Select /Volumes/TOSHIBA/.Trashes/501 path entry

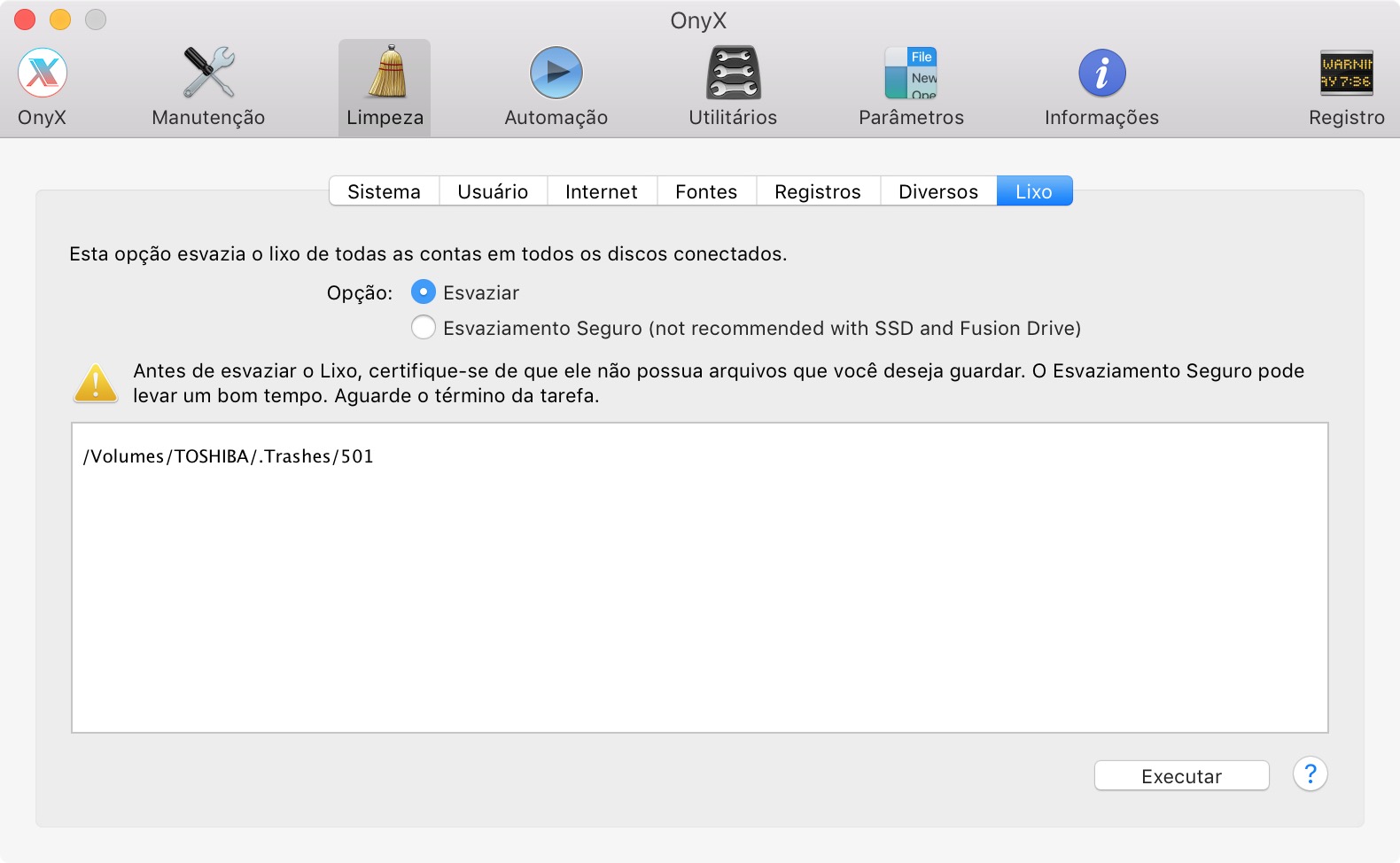229,456
